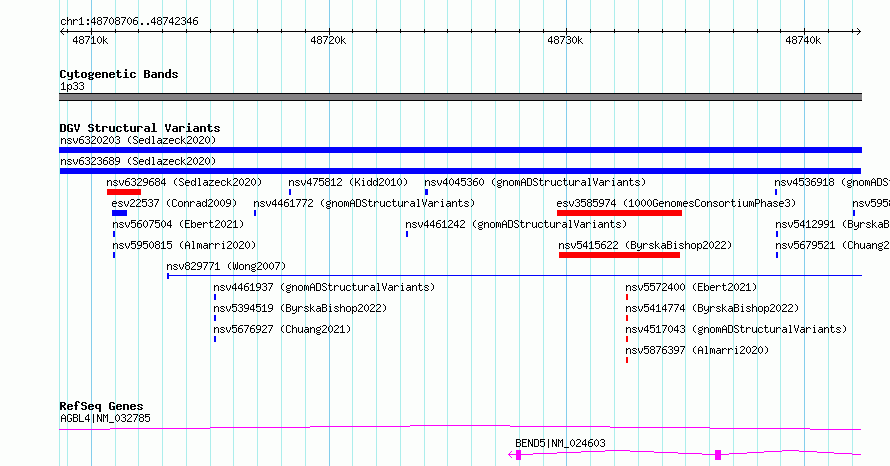This screenshot has width=890, height=466.
Task: Click the 48720k ruler tick label
Action: 328,40
